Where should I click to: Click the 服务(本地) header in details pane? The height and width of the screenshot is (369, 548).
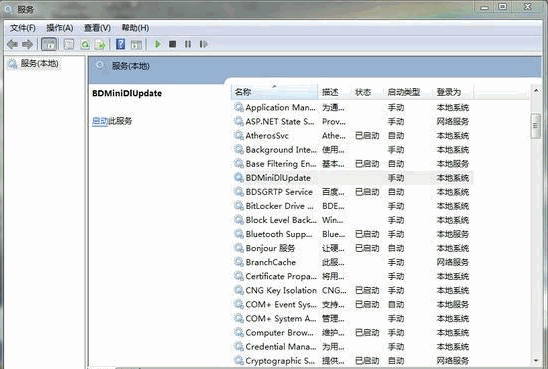coord(131,66)
